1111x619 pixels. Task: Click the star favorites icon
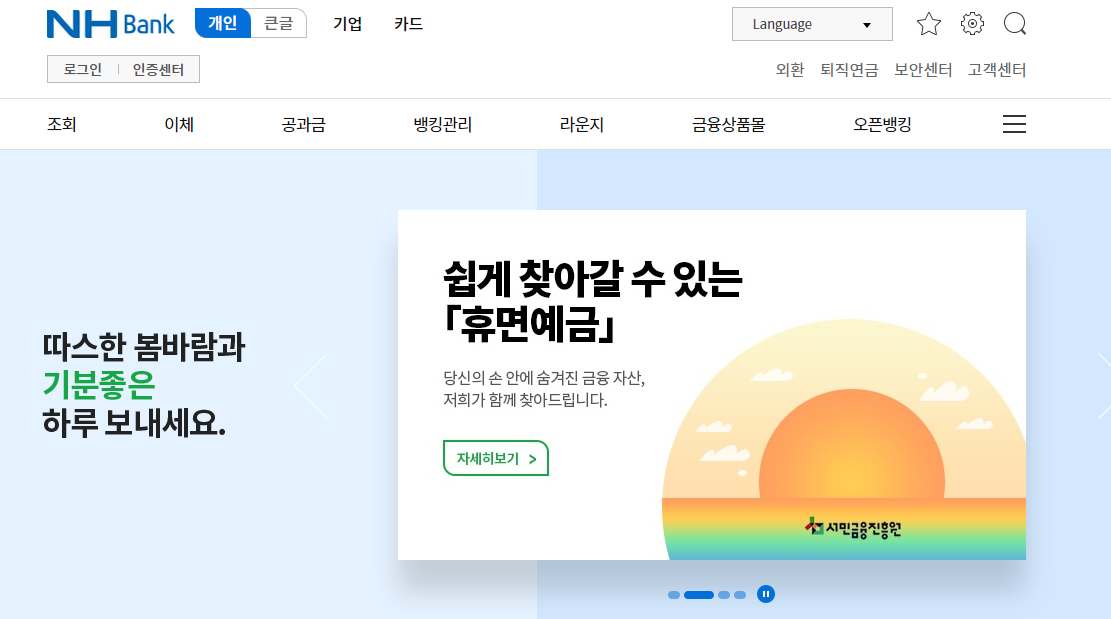[928, 23]
